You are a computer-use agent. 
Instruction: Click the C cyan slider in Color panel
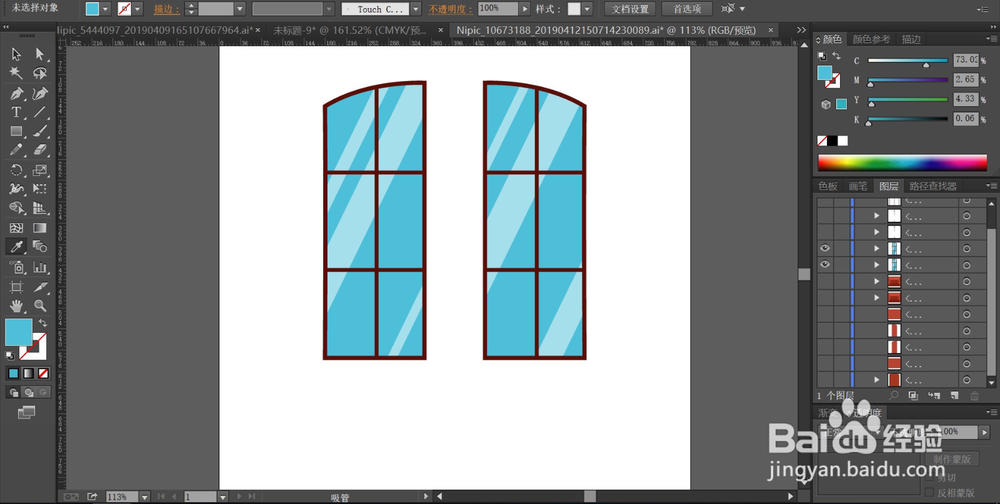908,61
